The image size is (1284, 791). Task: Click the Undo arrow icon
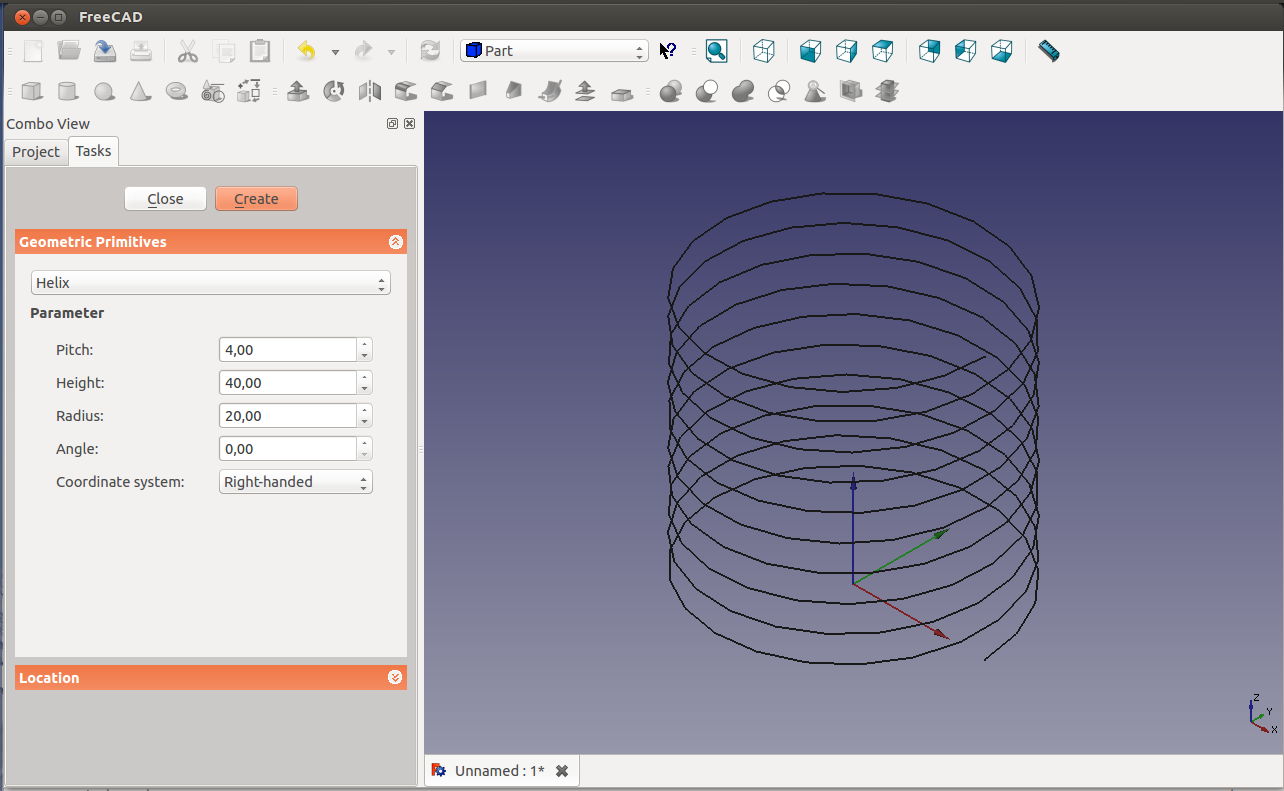coord(307,51)
